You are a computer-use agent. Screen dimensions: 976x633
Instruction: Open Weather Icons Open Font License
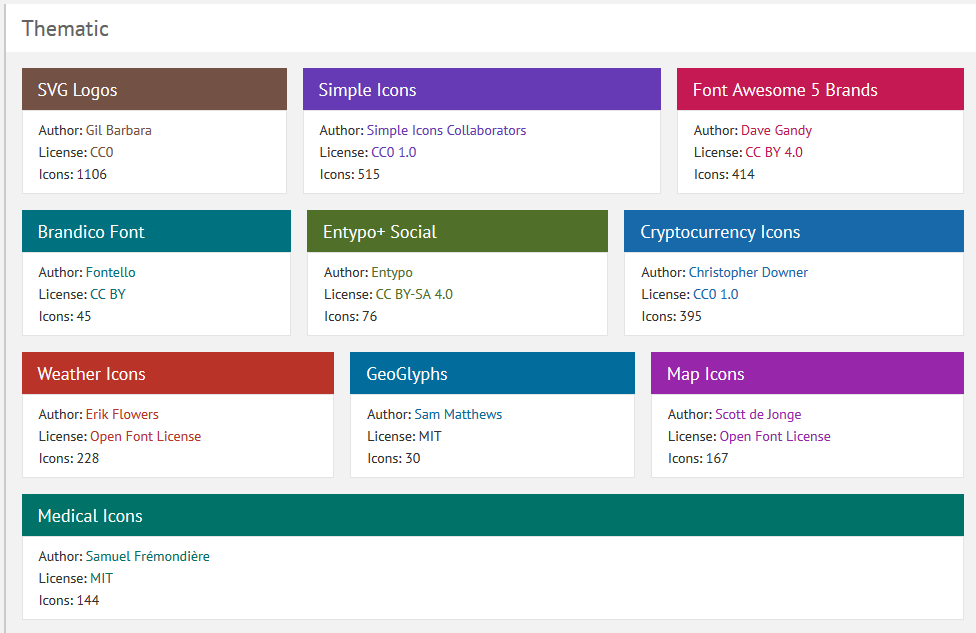(146, 436)
